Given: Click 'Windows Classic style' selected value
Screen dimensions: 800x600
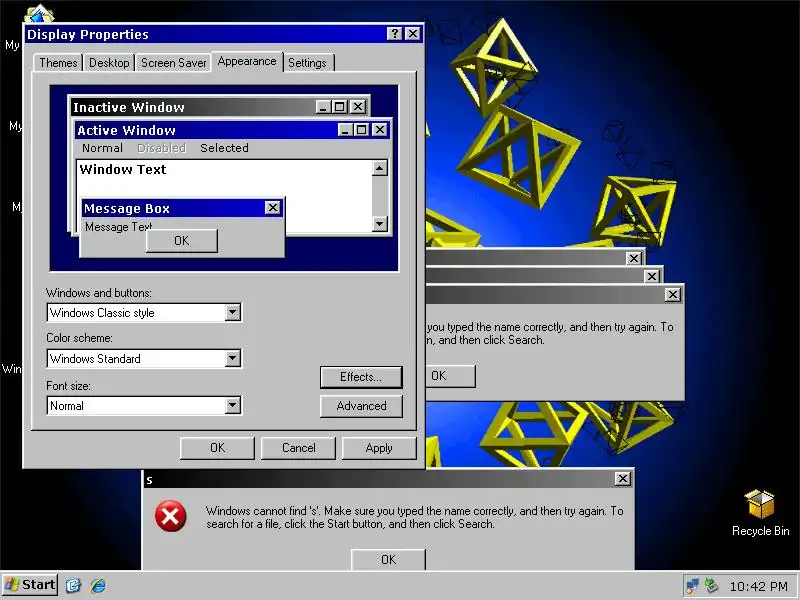Looking at the screenshot, I should click(102, 313).
